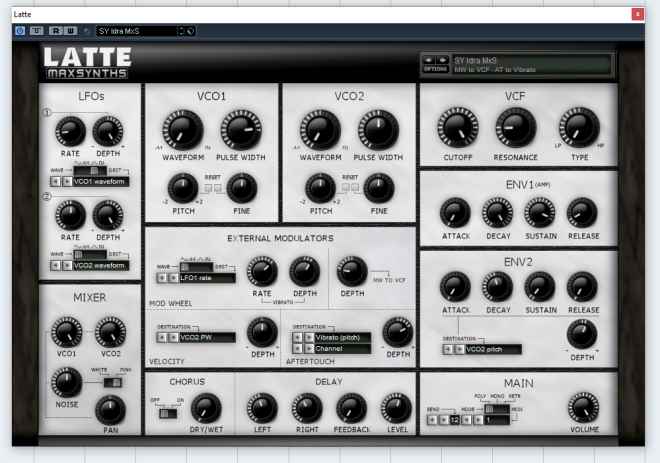Screen dimensions: 660x463
Task: Click LFO 1 RATE knob
Action: tap(70, 132)
